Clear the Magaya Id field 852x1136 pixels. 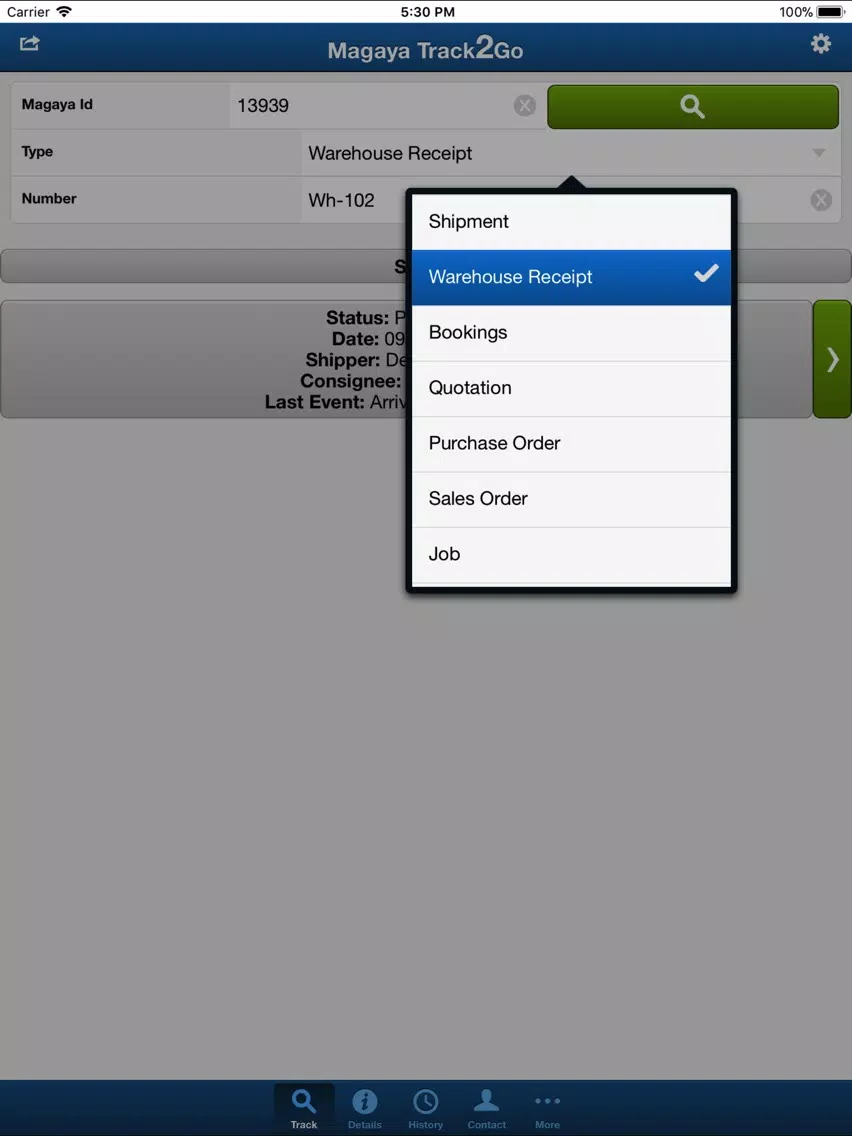[525, 106]
